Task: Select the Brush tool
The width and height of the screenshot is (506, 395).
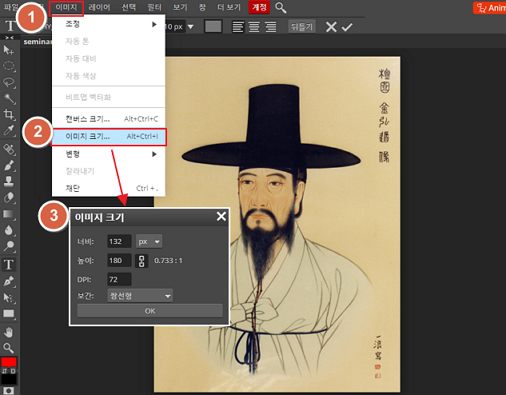Action: (x=8, y=165)
